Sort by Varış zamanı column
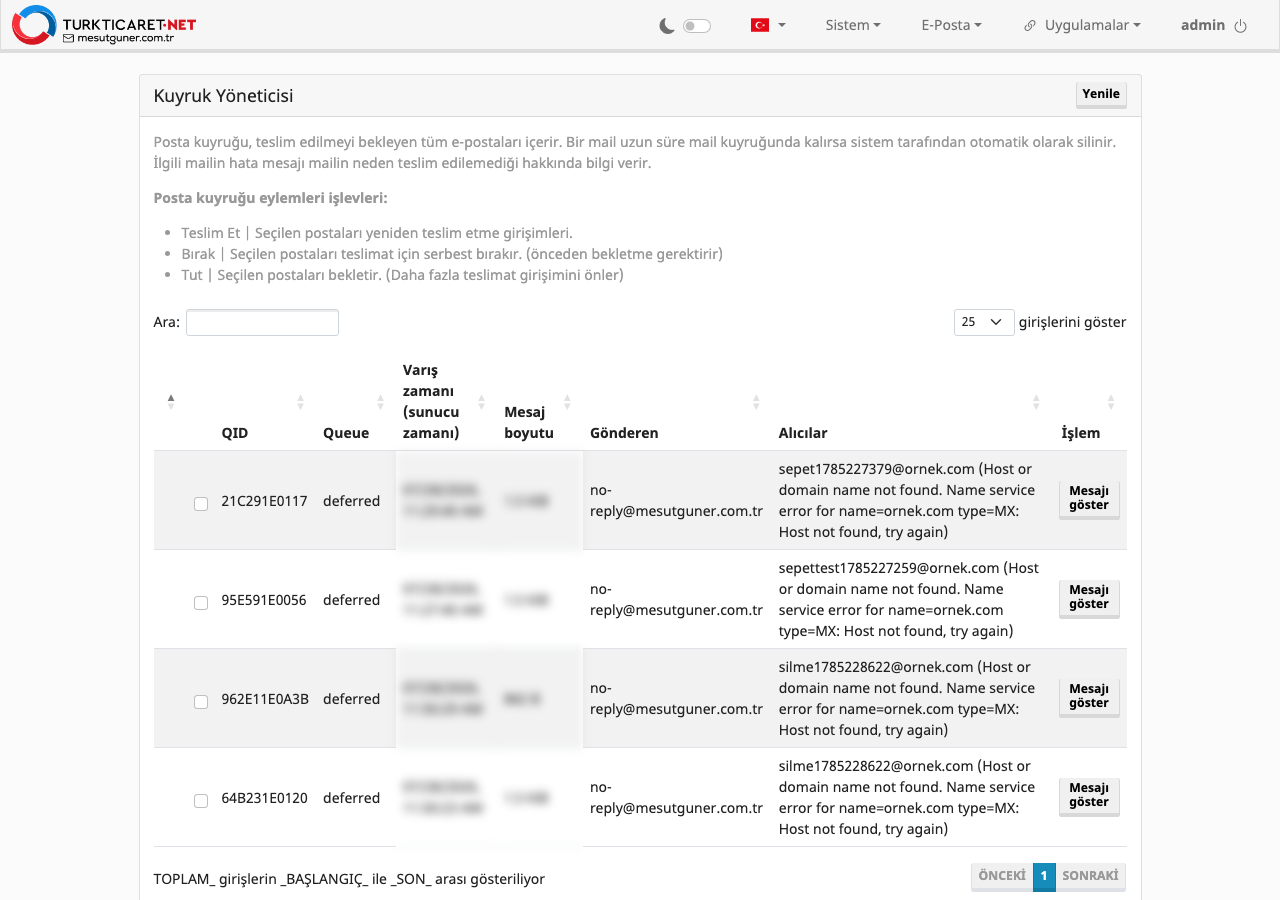The image size is (1280, 900). tap(444, 402)
